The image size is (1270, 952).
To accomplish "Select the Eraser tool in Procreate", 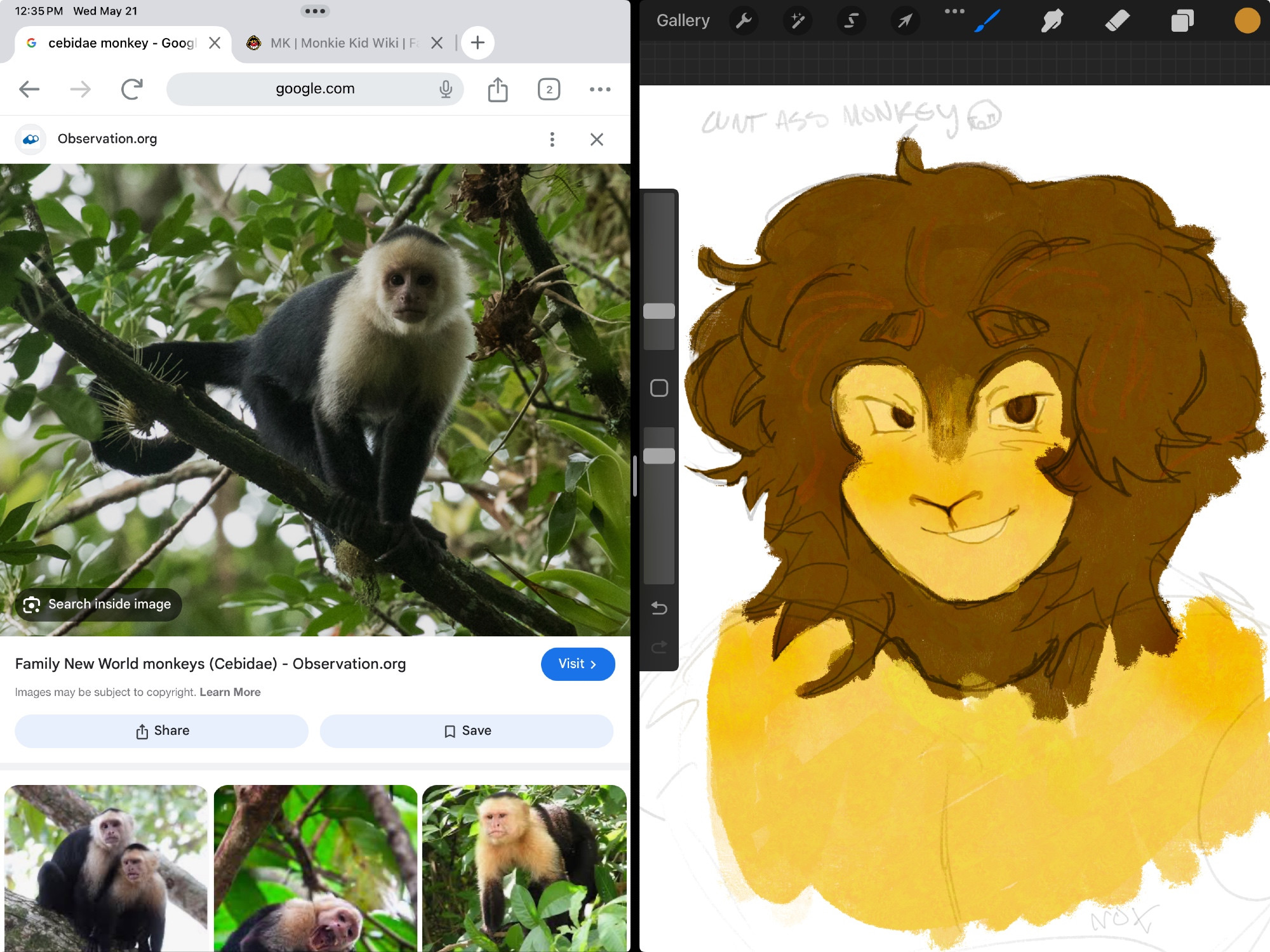I will tap(1117, 21).
